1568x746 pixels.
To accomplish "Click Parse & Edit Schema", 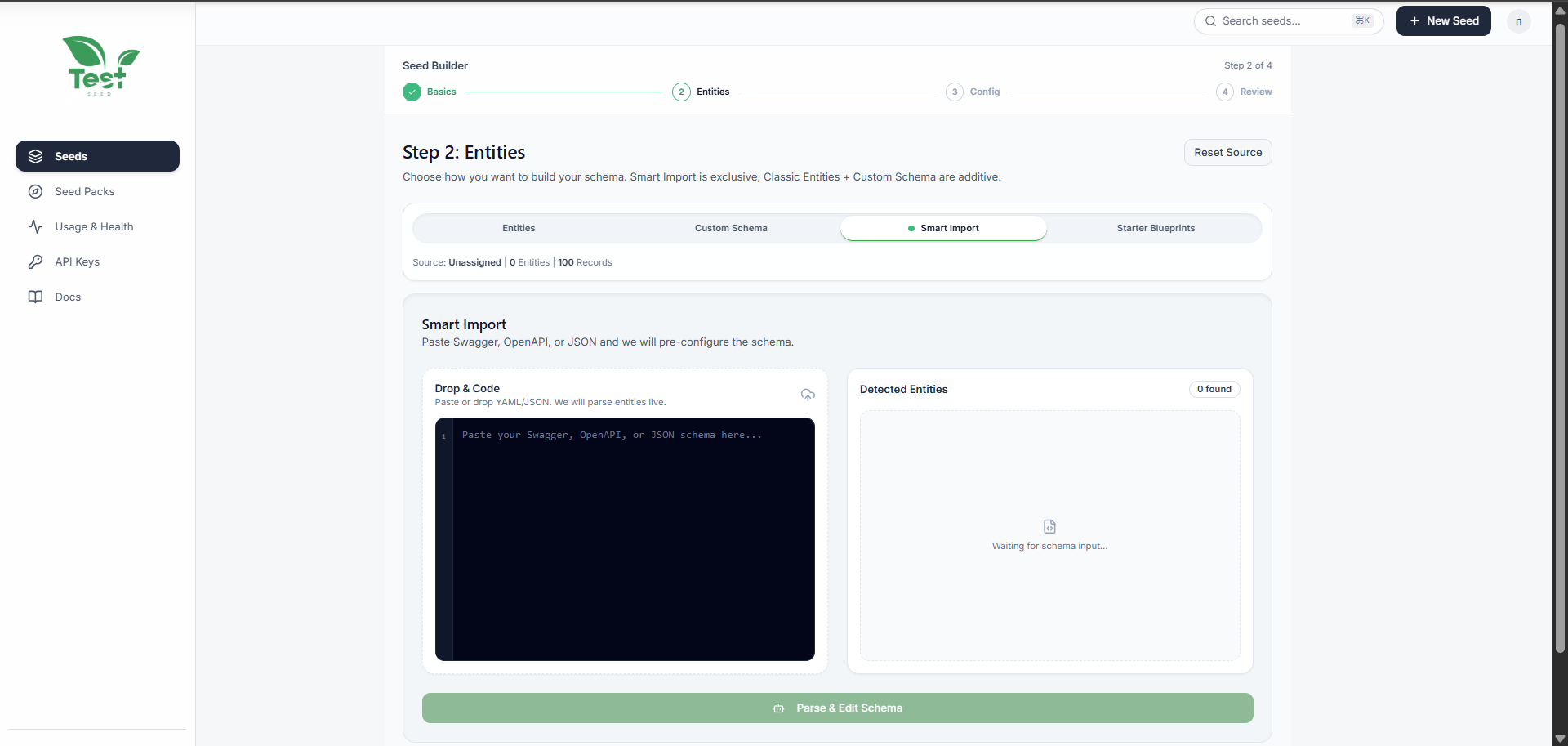I will click(837, 708).
